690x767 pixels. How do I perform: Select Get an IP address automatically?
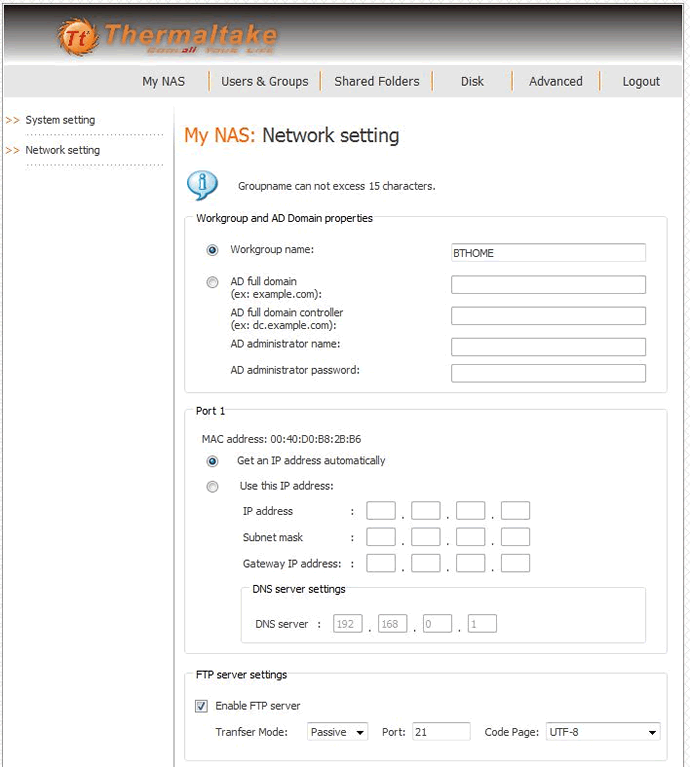coord(212,461)
